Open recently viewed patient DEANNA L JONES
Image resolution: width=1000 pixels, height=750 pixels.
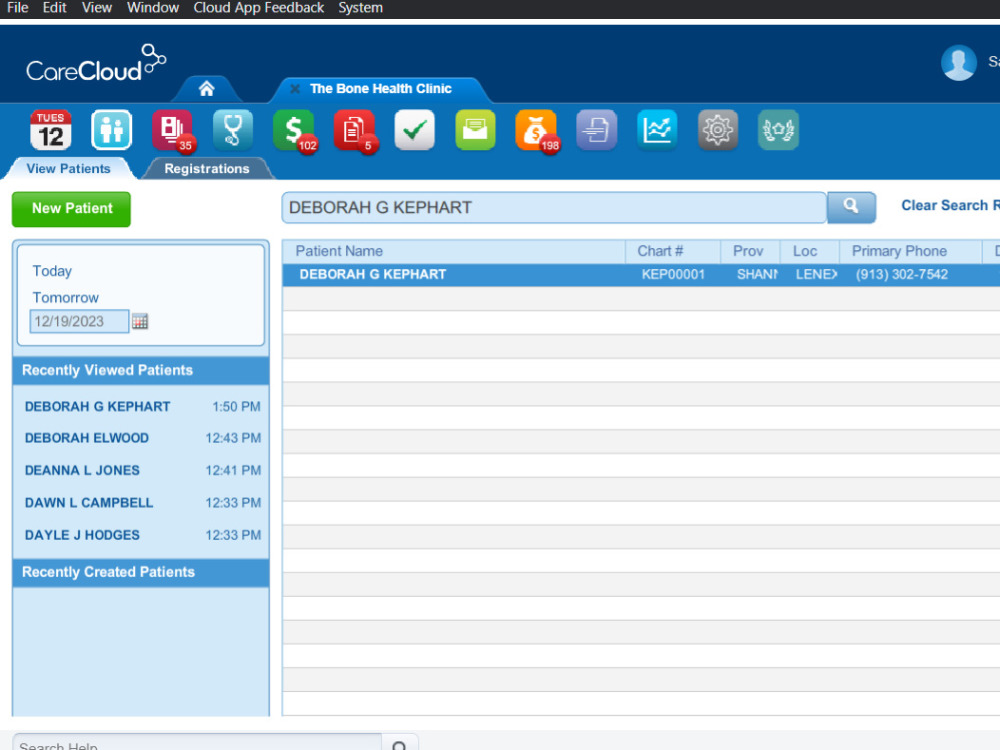[82, 471]
